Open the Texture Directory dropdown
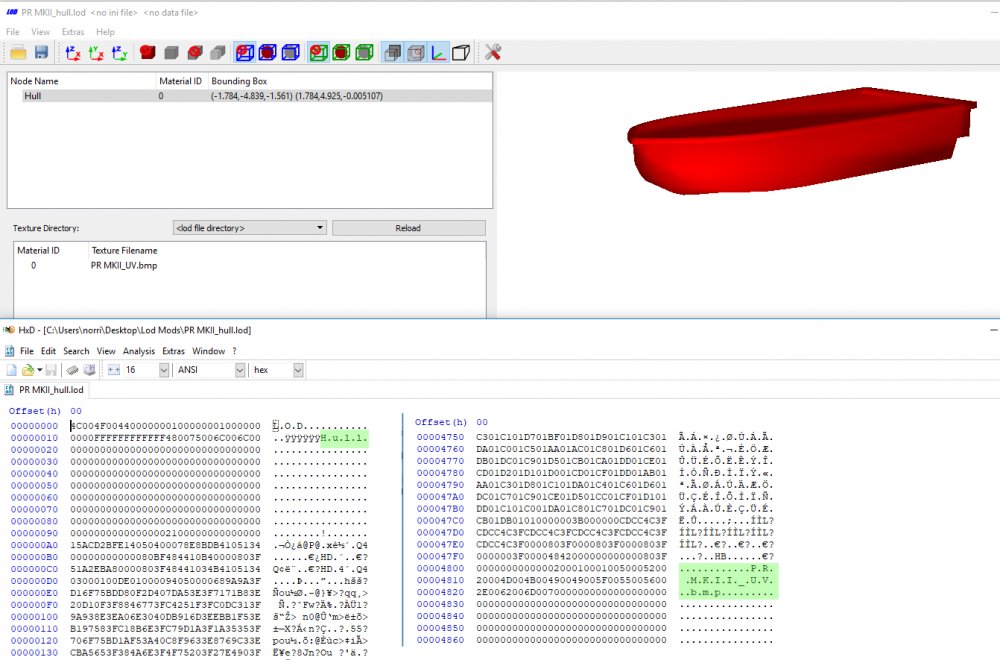1000x660 pixels. point(249,228)
